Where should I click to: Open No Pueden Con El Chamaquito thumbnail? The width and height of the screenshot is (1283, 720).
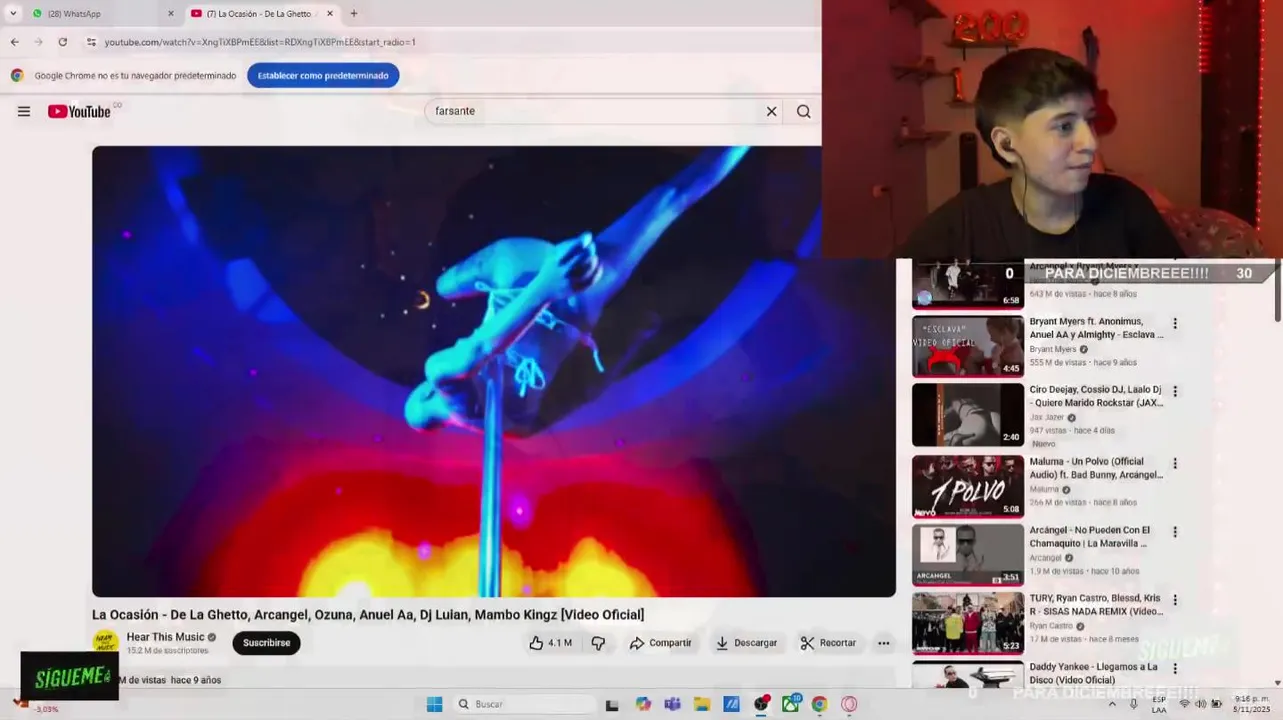tap(967, 555)
